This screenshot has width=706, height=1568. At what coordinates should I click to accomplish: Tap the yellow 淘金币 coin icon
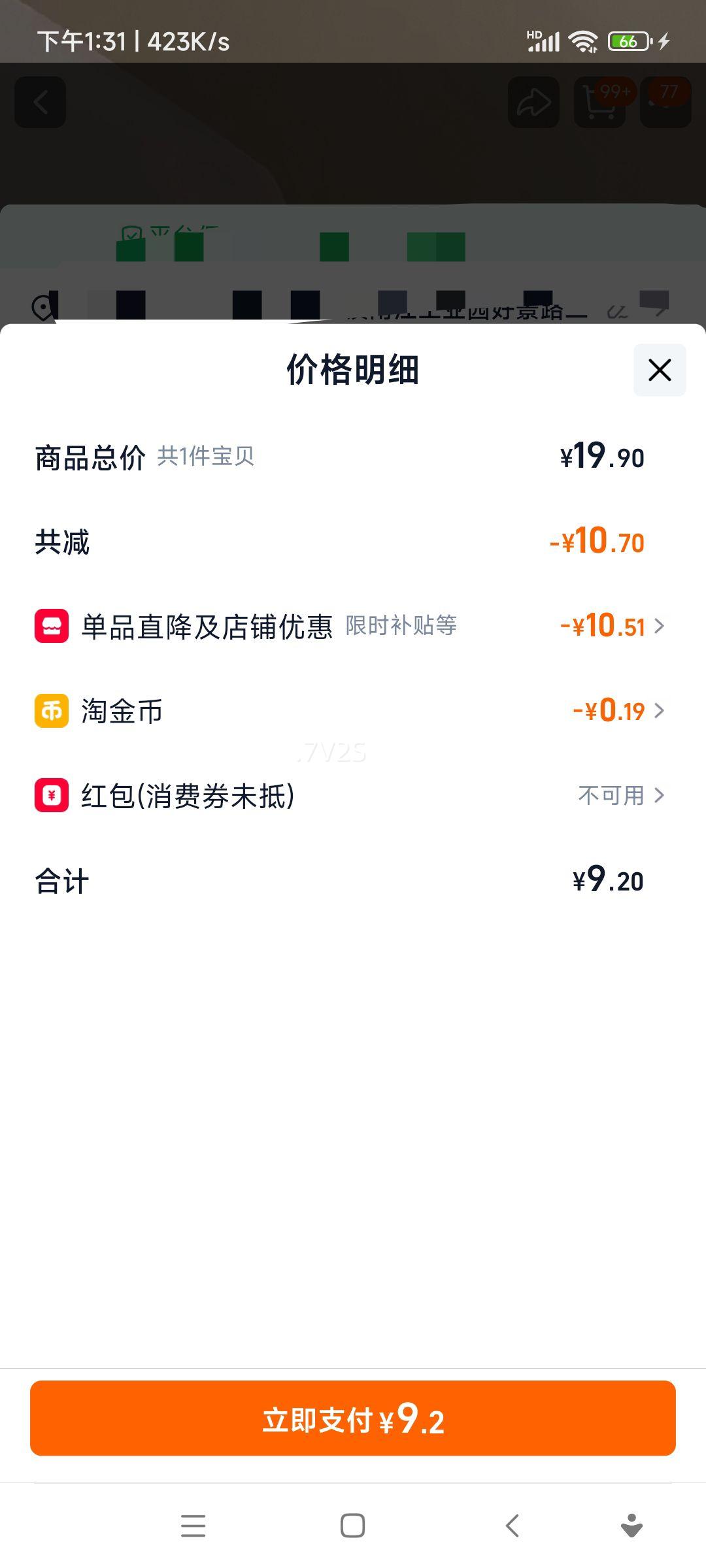[x=52, y=711]
